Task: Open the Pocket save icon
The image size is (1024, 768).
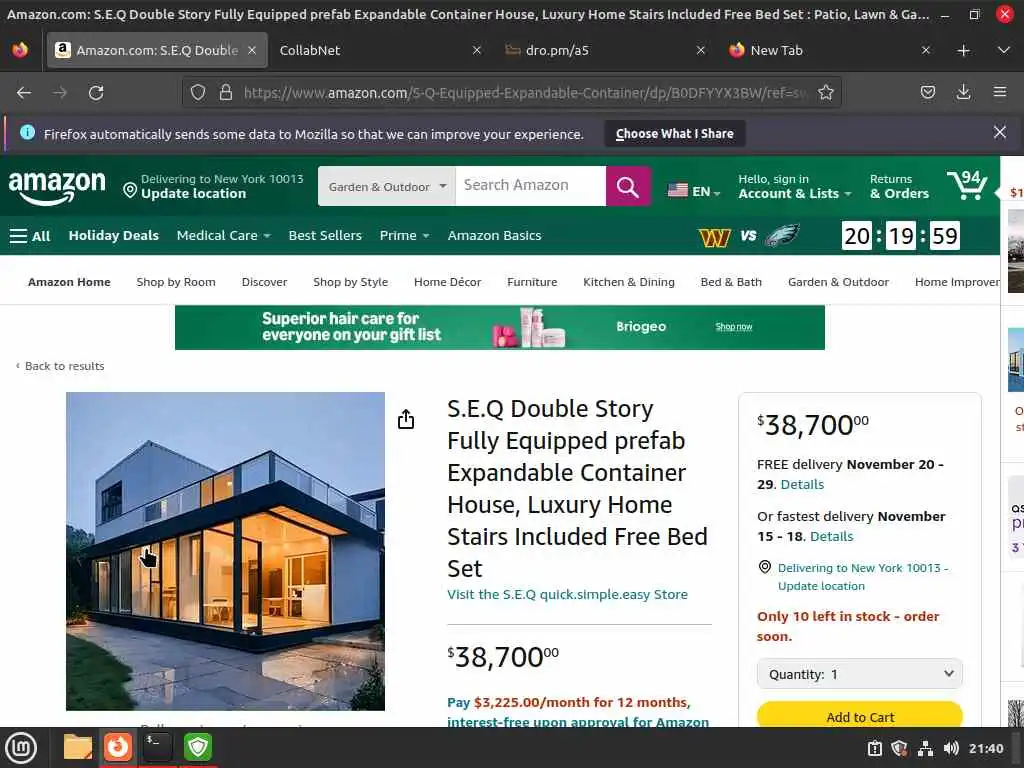Action: (927, 93)
